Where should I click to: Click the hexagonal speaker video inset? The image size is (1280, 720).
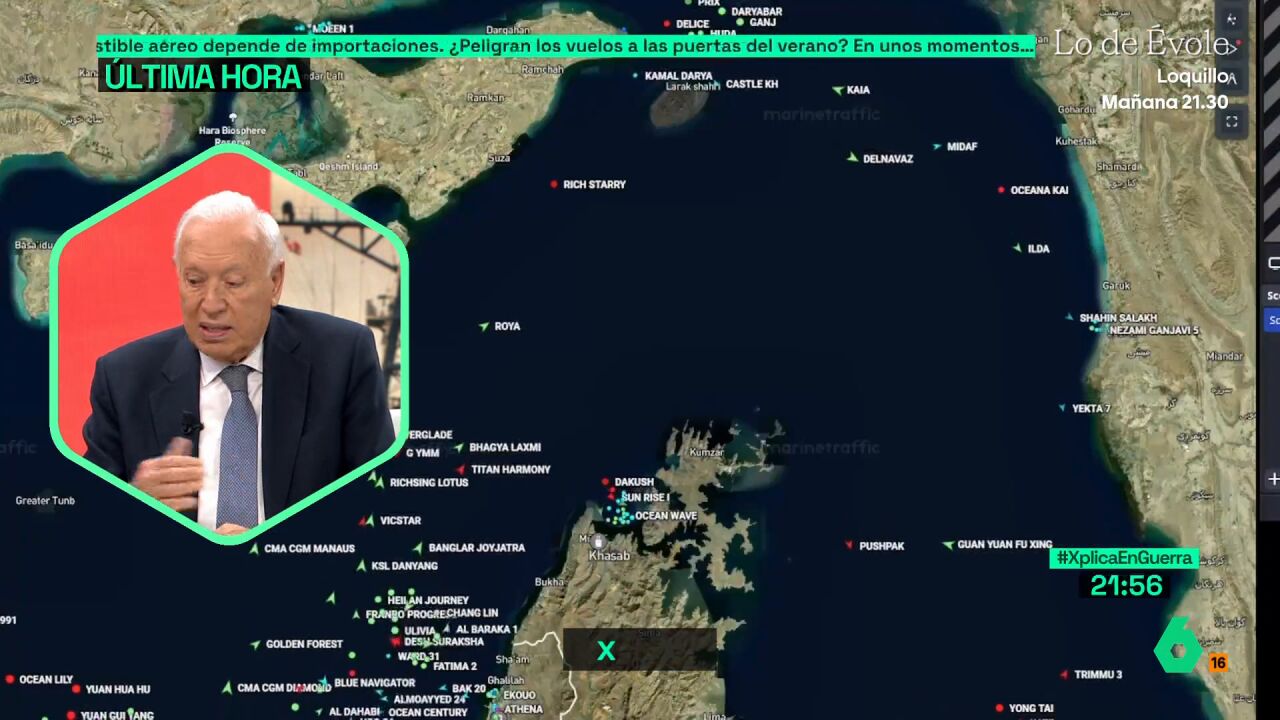[x=228, y=345]
